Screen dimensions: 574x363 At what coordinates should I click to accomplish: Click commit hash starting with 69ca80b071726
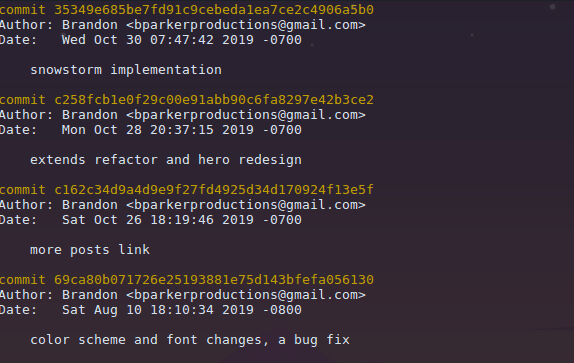(x=214, y=280)
